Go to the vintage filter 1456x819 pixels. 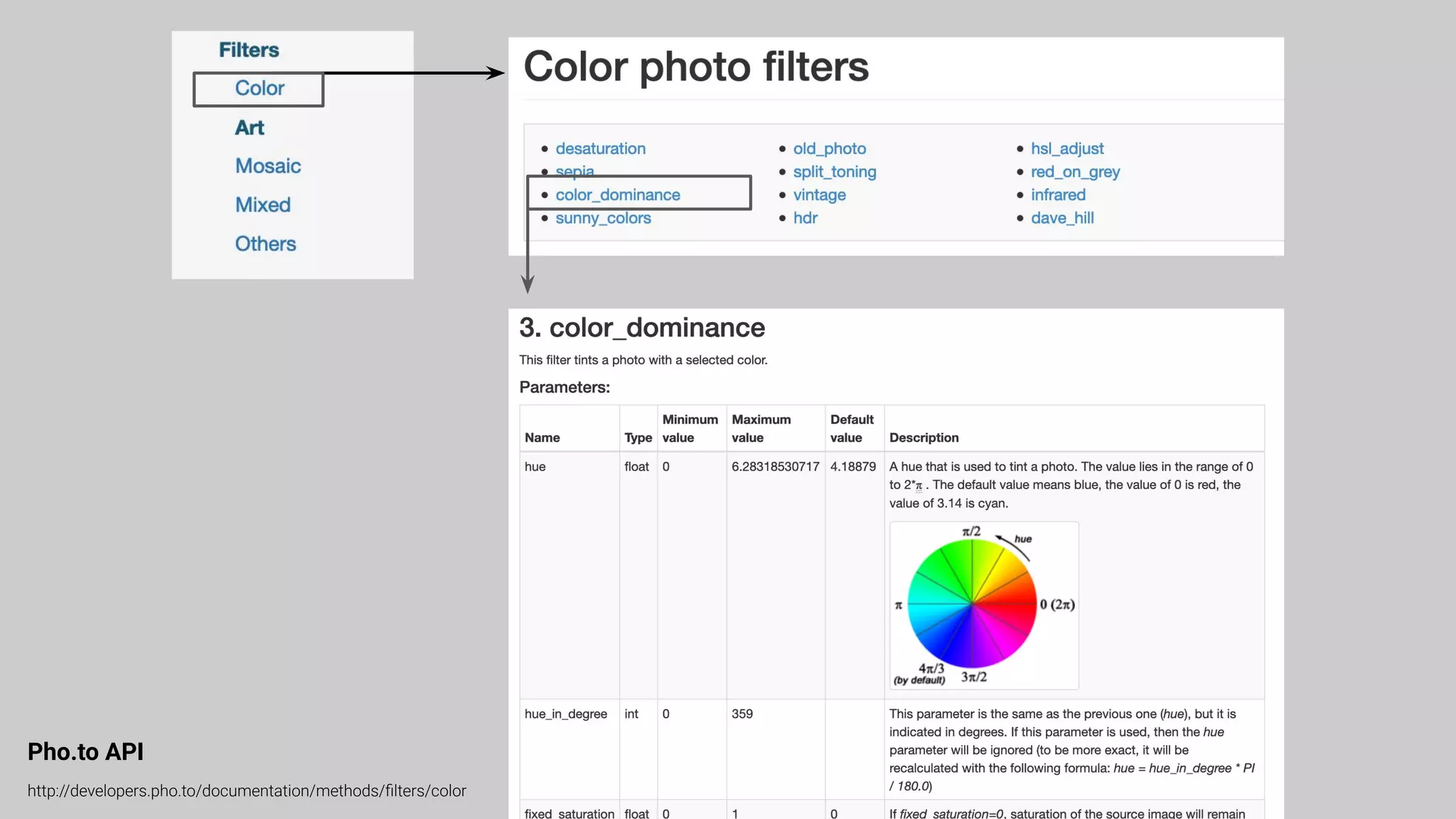819,195
